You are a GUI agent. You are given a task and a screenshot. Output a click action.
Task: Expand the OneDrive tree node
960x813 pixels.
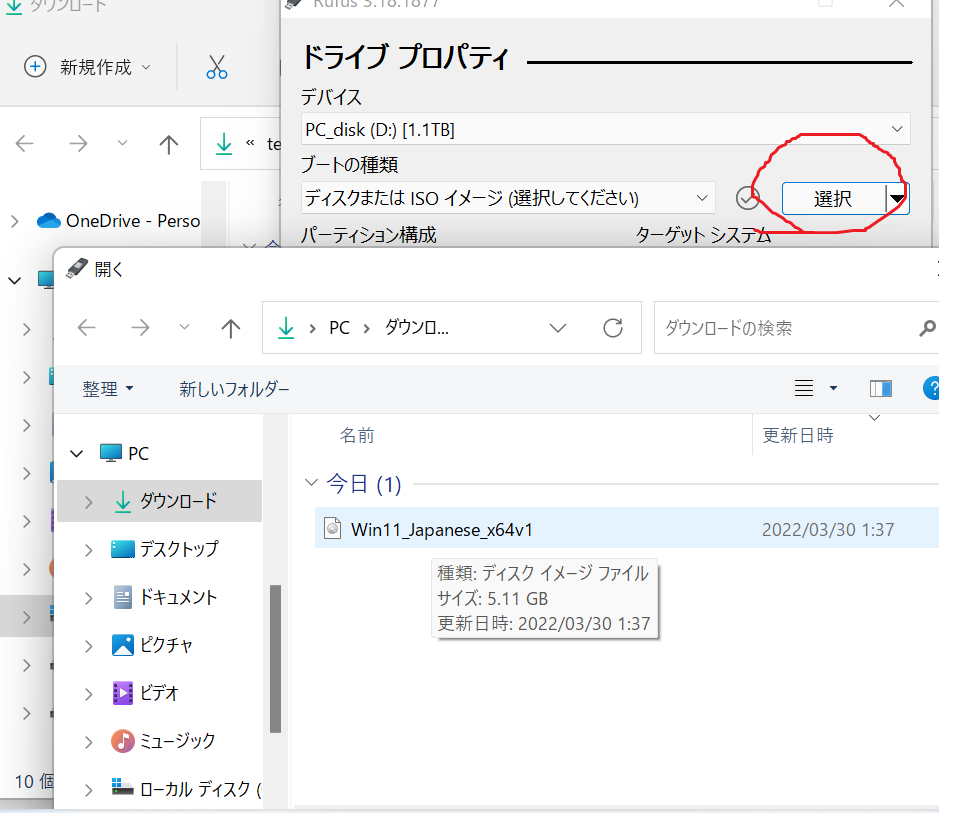[15, 221]
